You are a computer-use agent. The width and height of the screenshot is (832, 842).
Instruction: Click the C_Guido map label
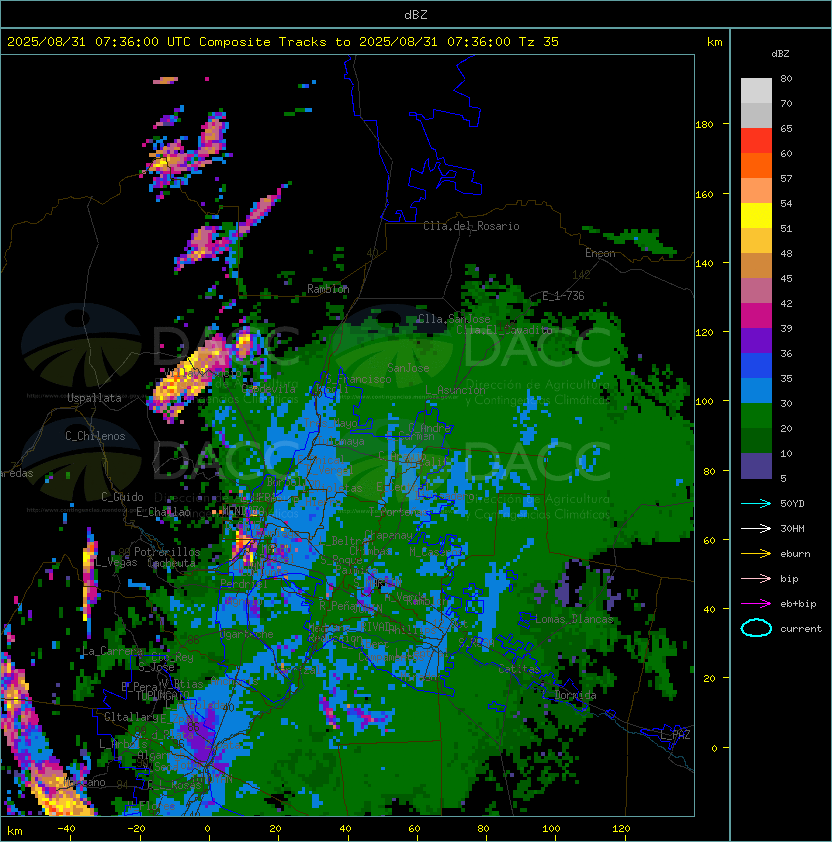tap(122, 497)
